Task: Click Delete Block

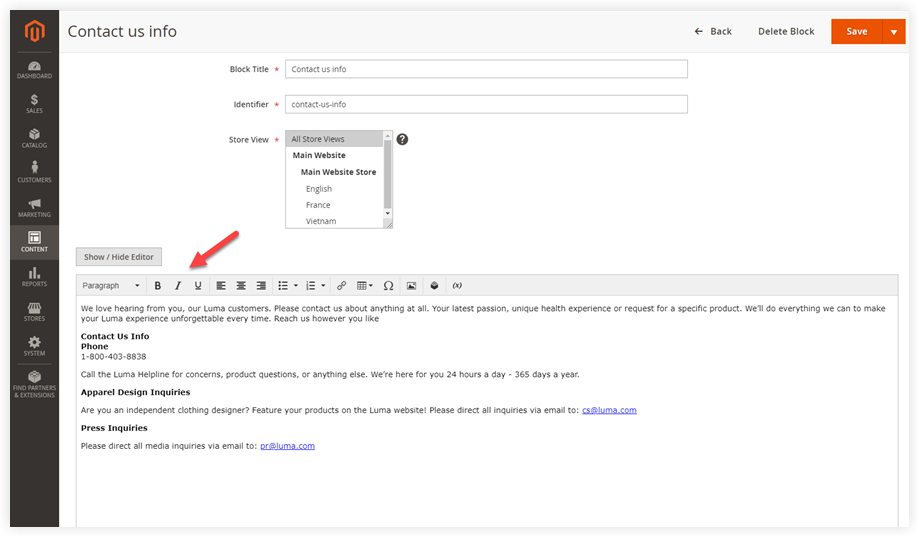Action: [786, 32]
